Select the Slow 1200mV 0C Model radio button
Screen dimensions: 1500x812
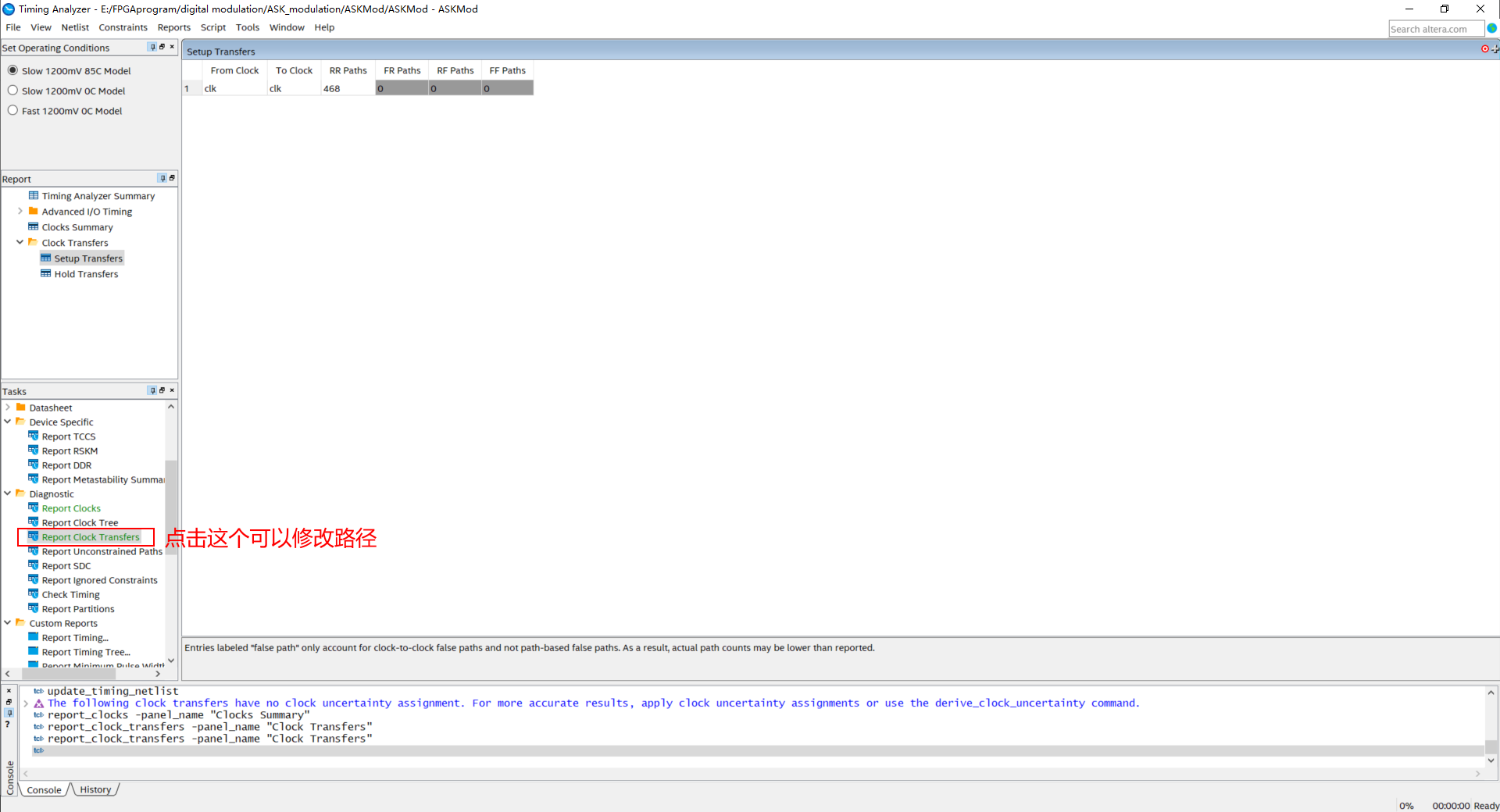[12, 90]
